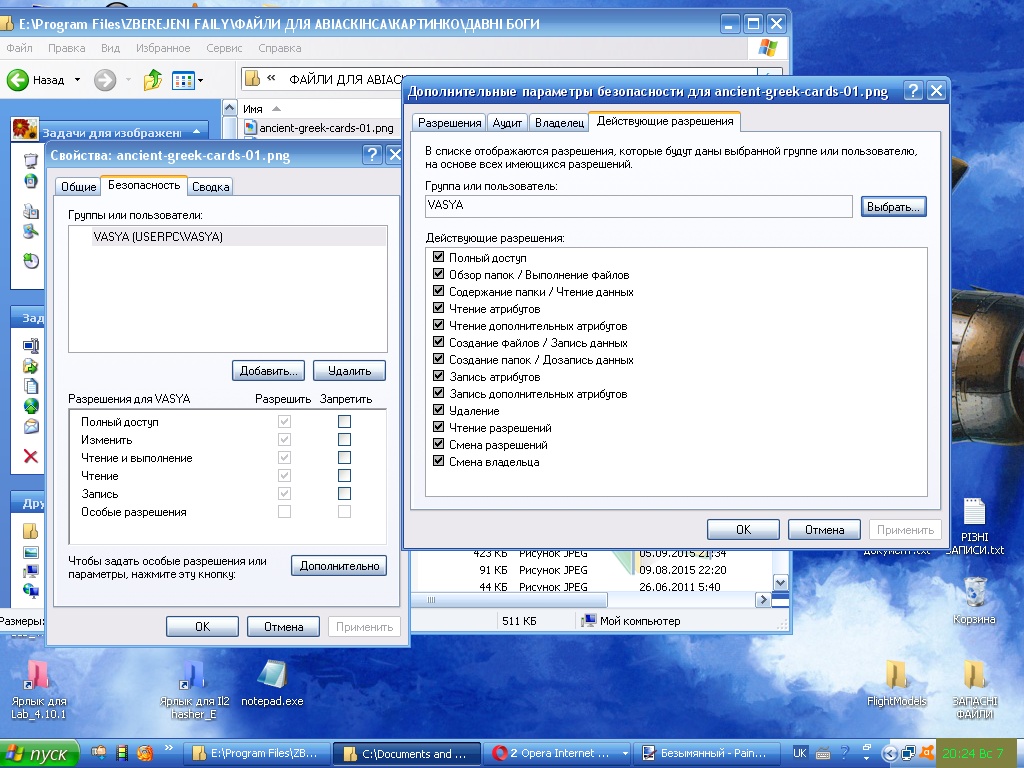Click the Firefox quick launch icon in taskbar

pyautogui.click(x=145, y=752)
